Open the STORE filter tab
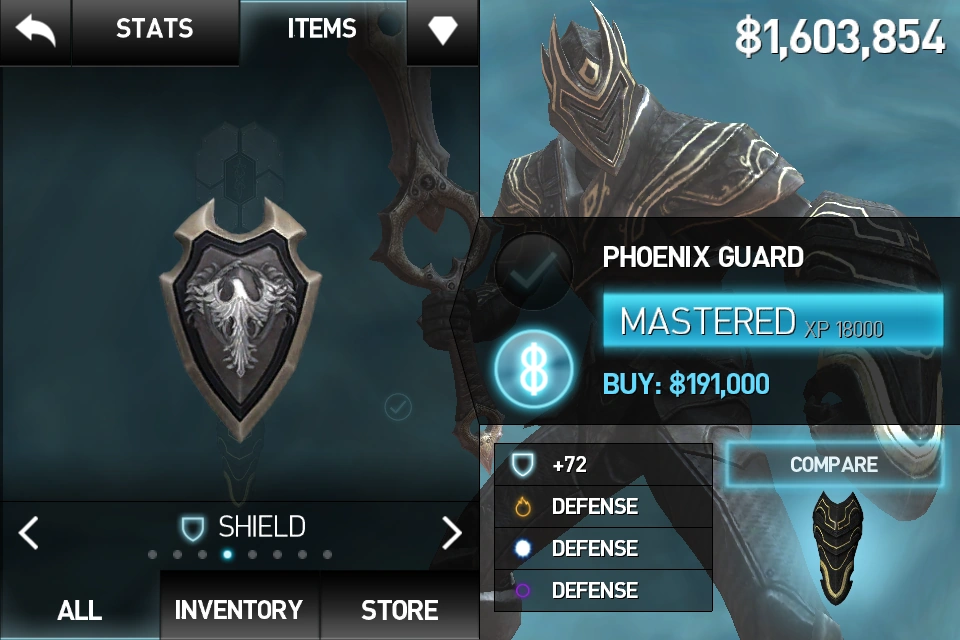960x640 pixels. (x=400, y=609)
